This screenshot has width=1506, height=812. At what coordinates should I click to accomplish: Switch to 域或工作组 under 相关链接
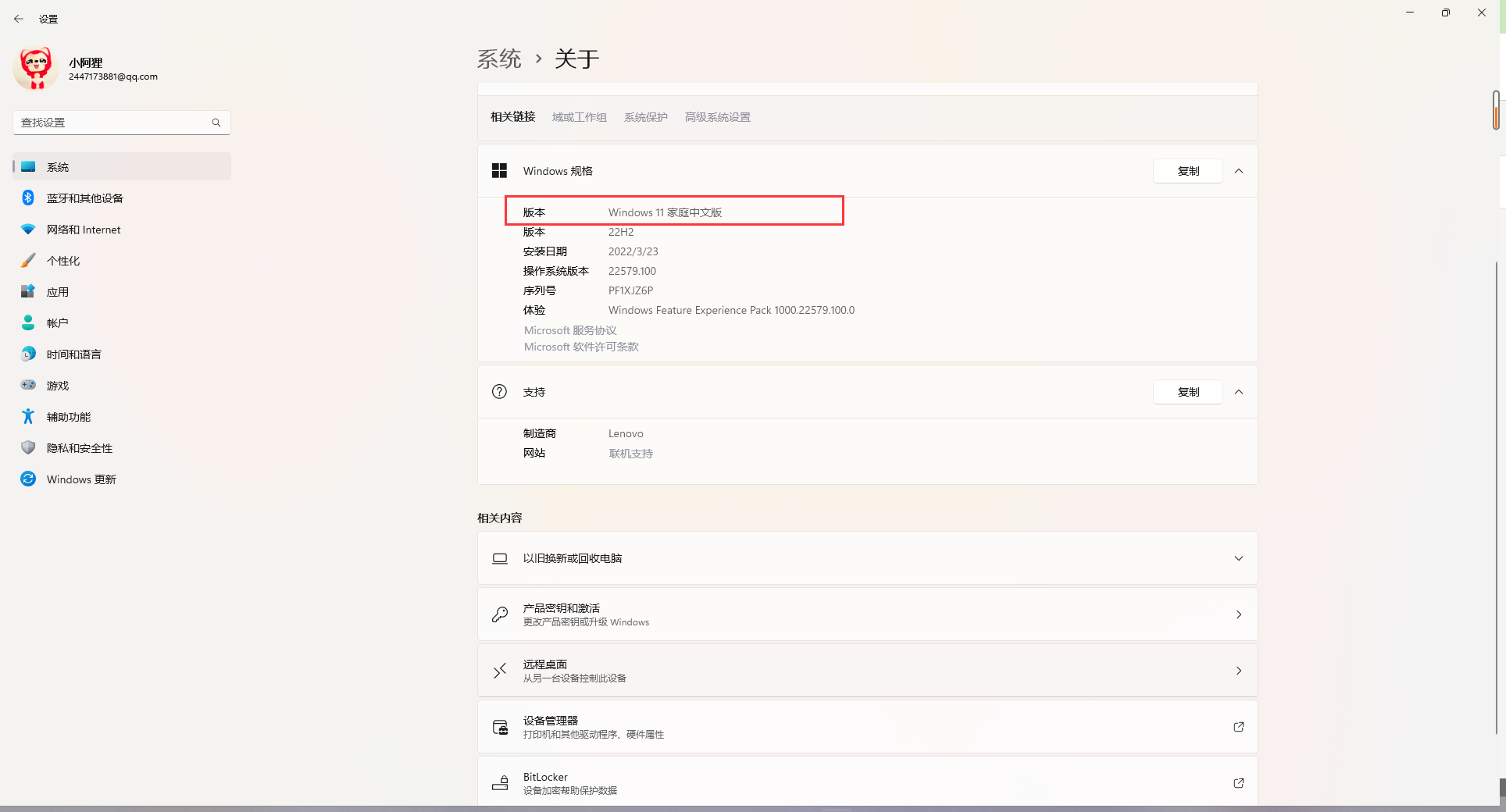[579, 117]
